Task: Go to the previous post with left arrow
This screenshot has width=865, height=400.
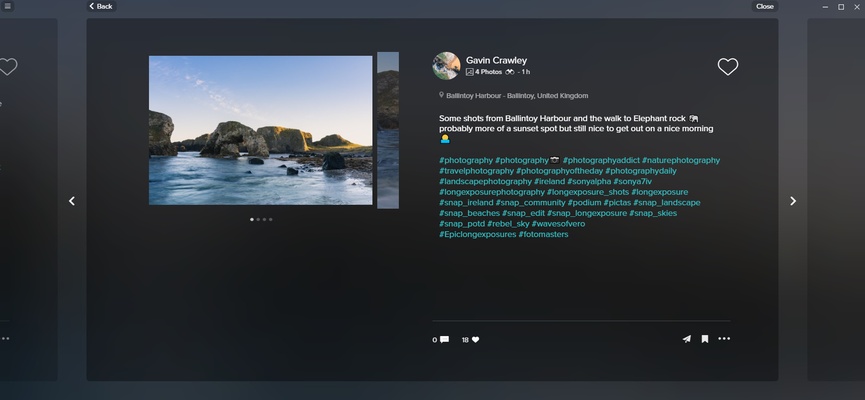Action: [x=72, y=201]
